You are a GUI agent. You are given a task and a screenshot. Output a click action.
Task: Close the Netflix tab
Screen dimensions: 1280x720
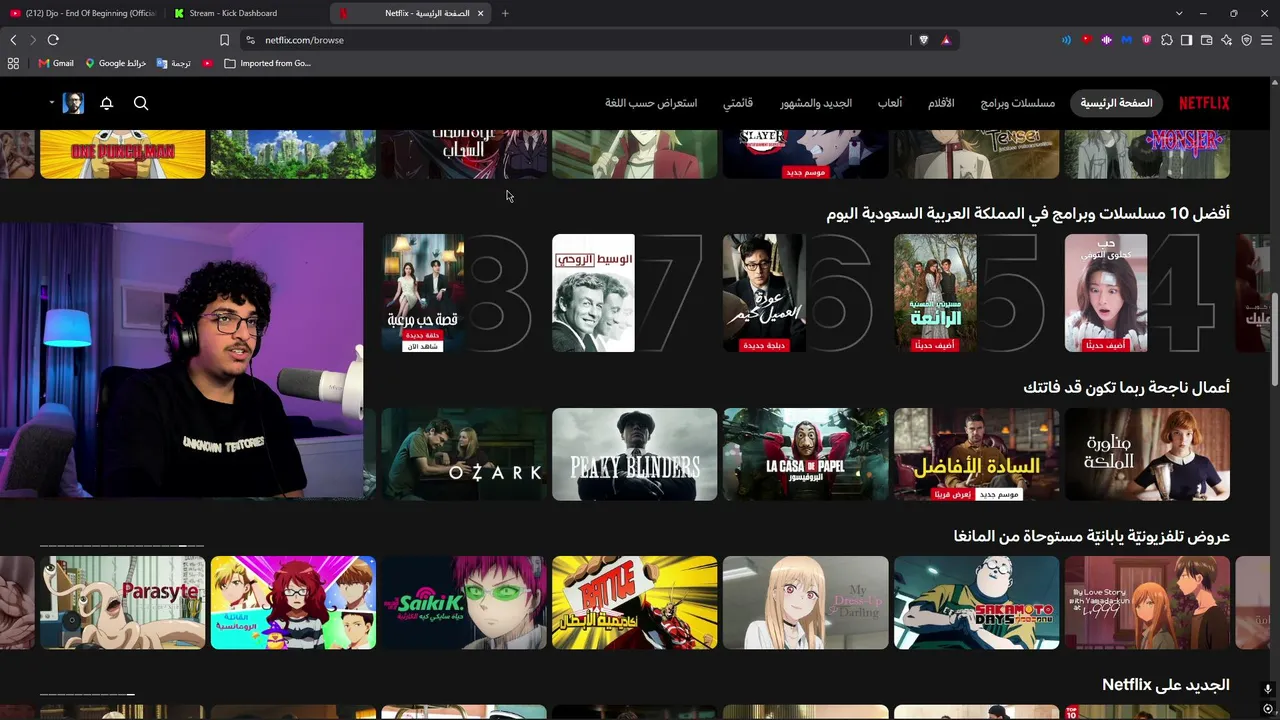(481, 13)
